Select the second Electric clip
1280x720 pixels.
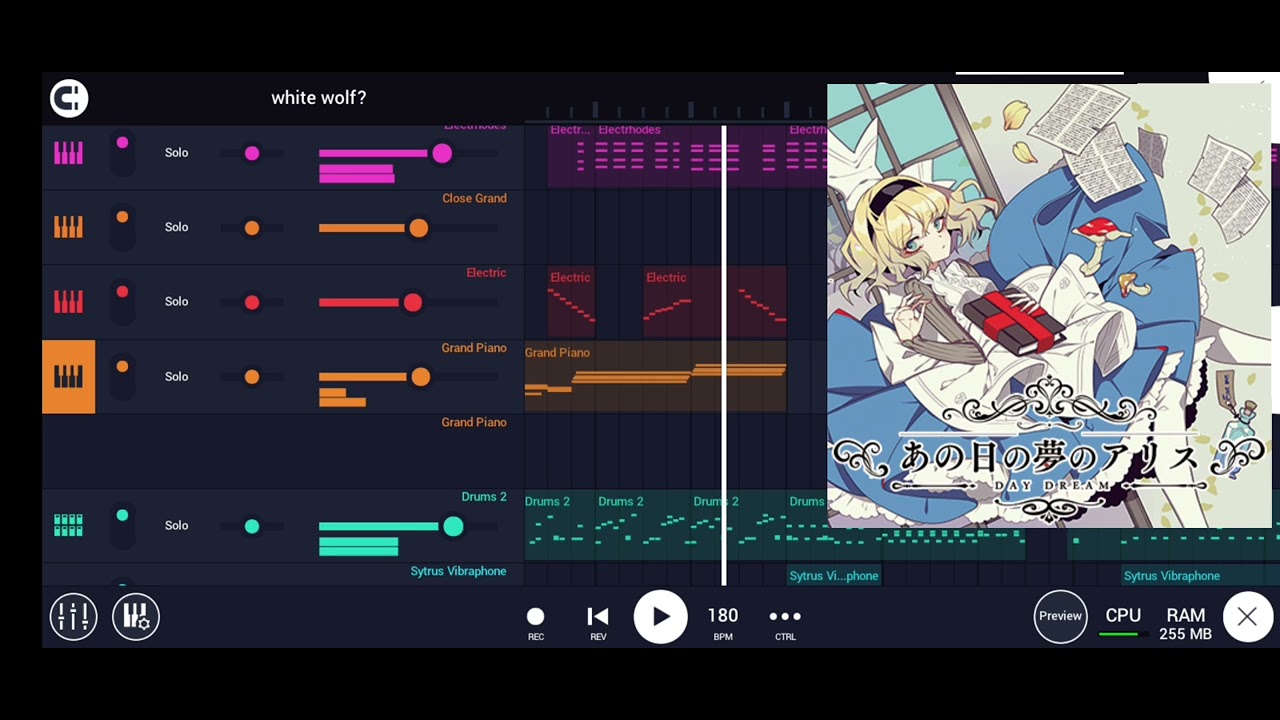point(714,302)
